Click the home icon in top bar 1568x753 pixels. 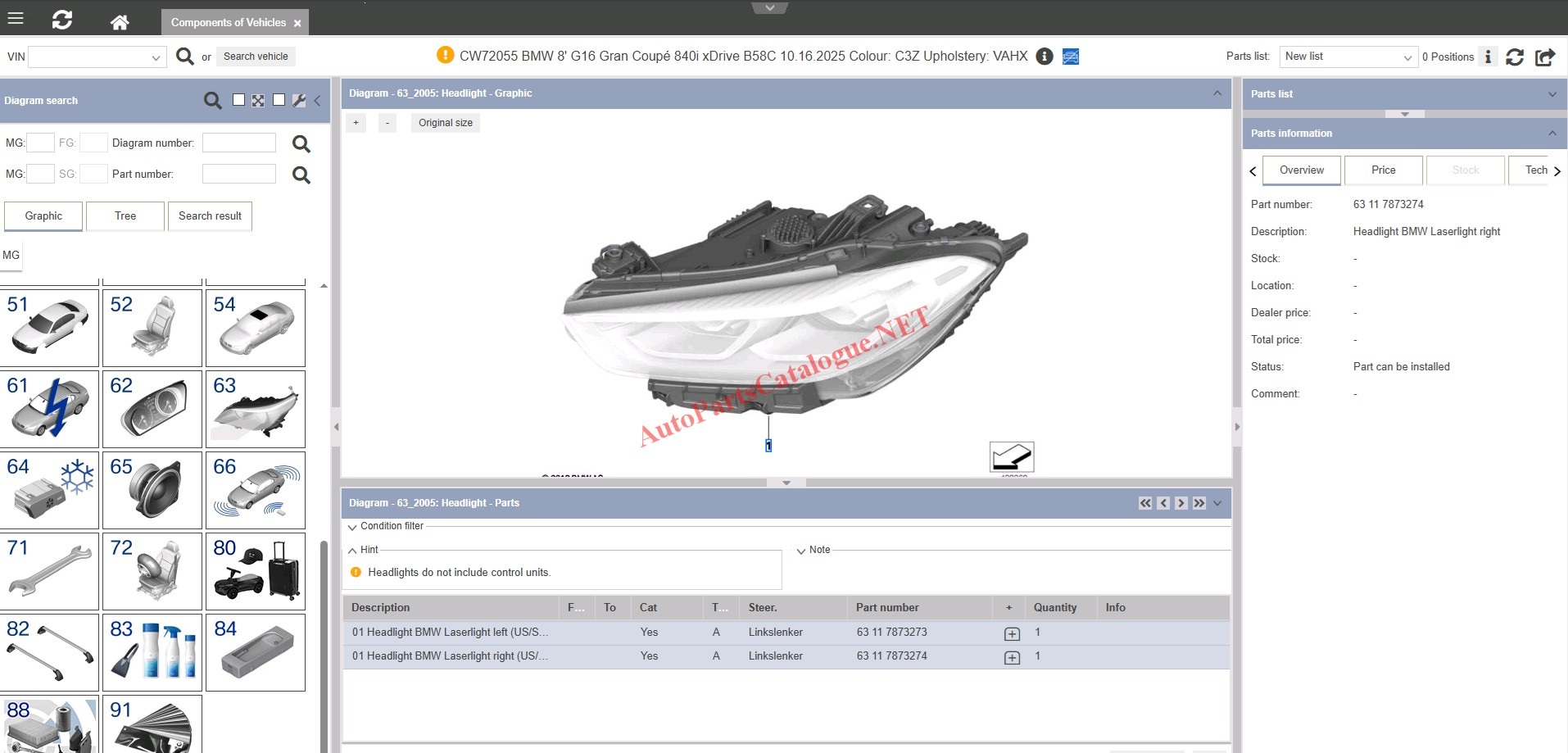(120, 22)
